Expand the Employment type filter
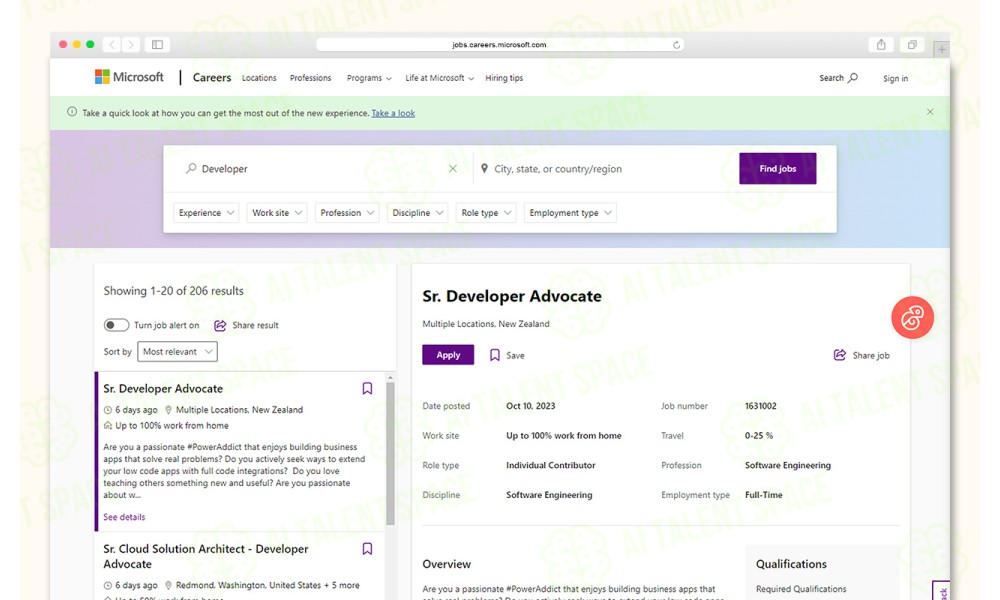Viewport: 1000px width, 600px height. (570, 213)
